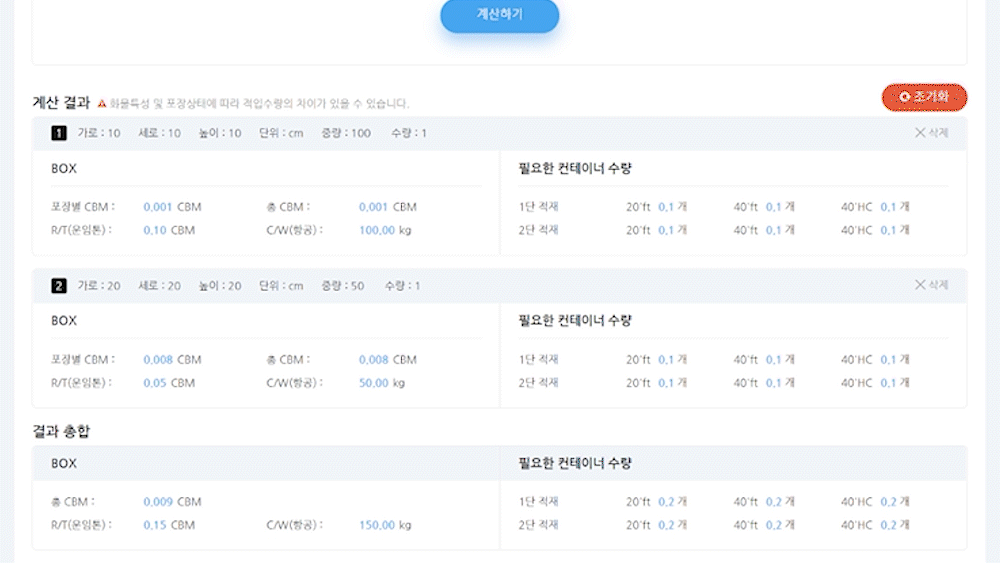Click the blue 계산하기 button
This screenshot has width=1000, height=563.
(x=499, y=14)
